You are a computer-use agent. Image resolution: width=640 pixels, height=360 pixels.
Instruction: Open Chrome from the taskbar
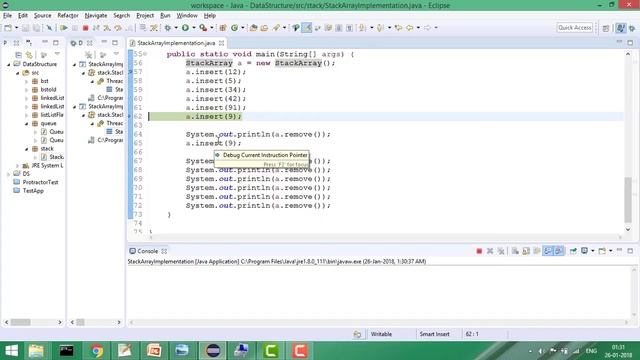click(x=96, y=351)
